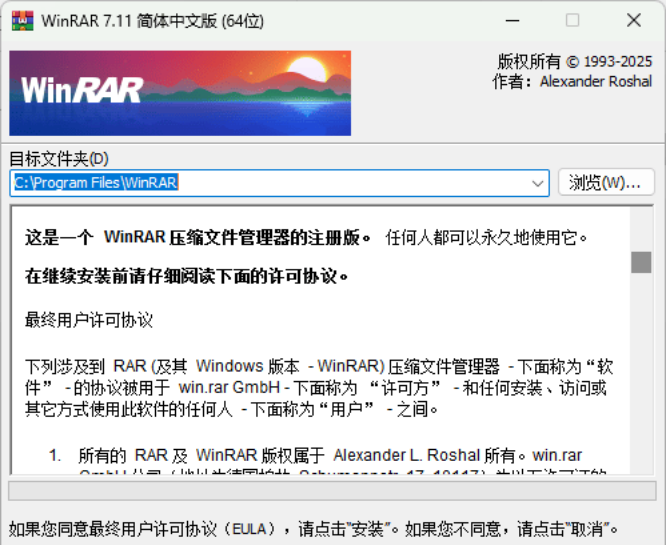Click clause 1 mentioning Alexander L. Roshal
Image resolution: width=666 pixels, height=545 pixels.
pos(330,460)
